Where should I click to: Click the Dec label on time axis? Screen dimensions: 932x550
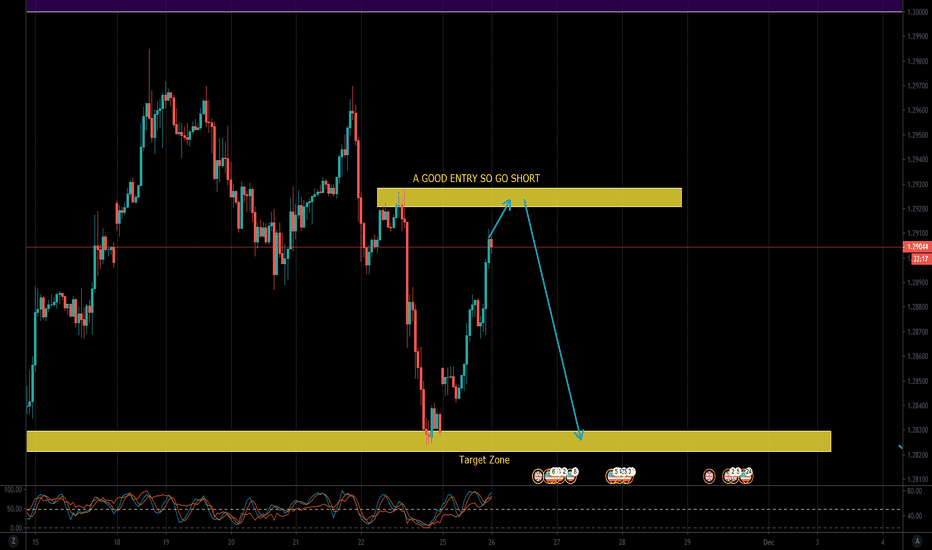[x=766, y=541]
